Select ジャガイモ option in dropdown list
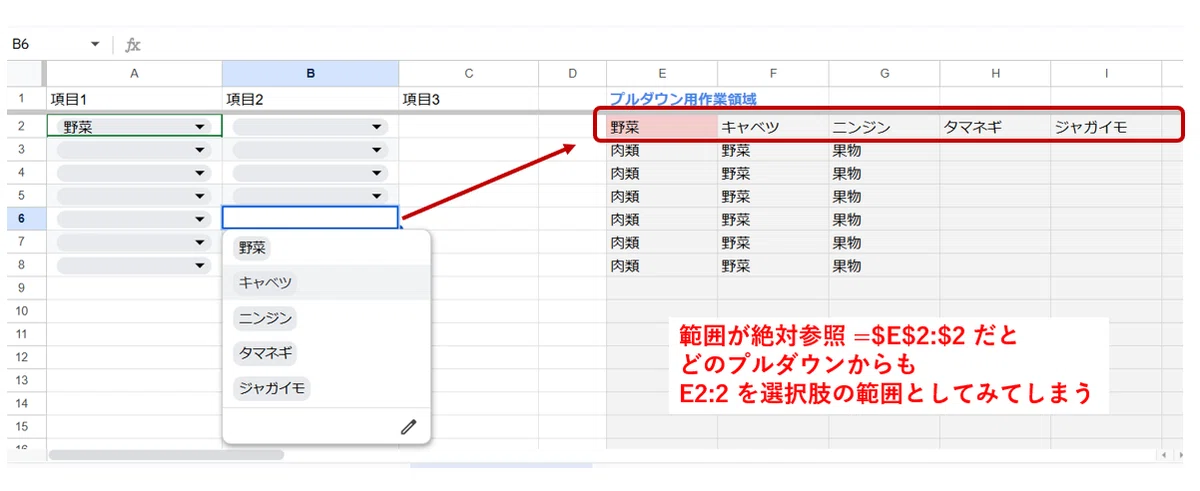1200x491 pixels. click(x=271, y=388)
